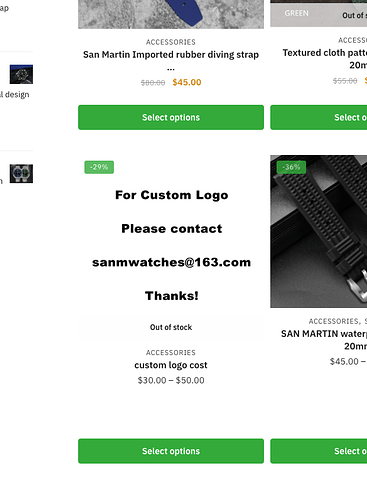
Task: Select options for SAN MARTIN waterproof strap
Action: tap(319, 451)
